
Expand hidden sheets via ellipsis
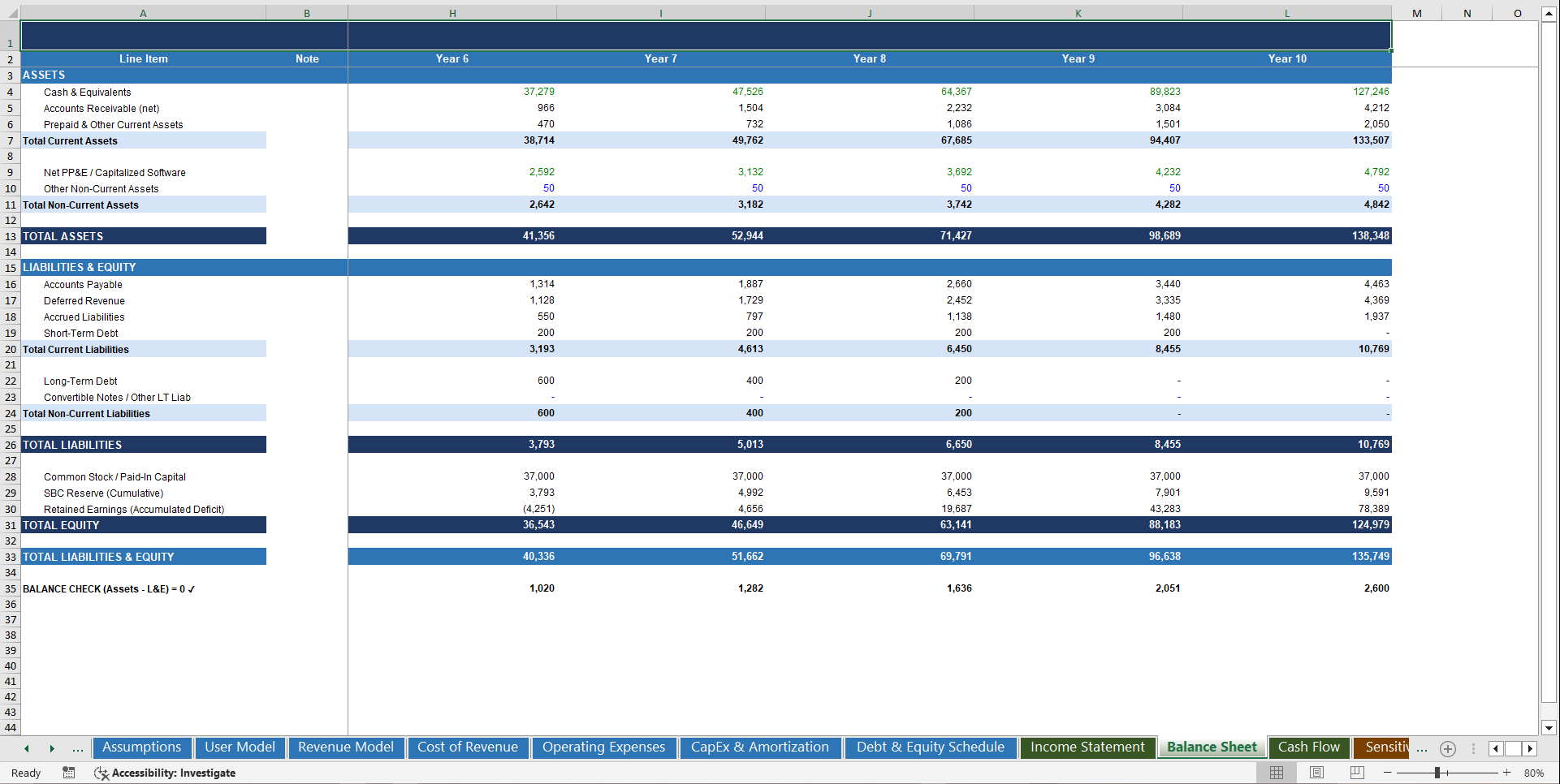[1421, 748]
